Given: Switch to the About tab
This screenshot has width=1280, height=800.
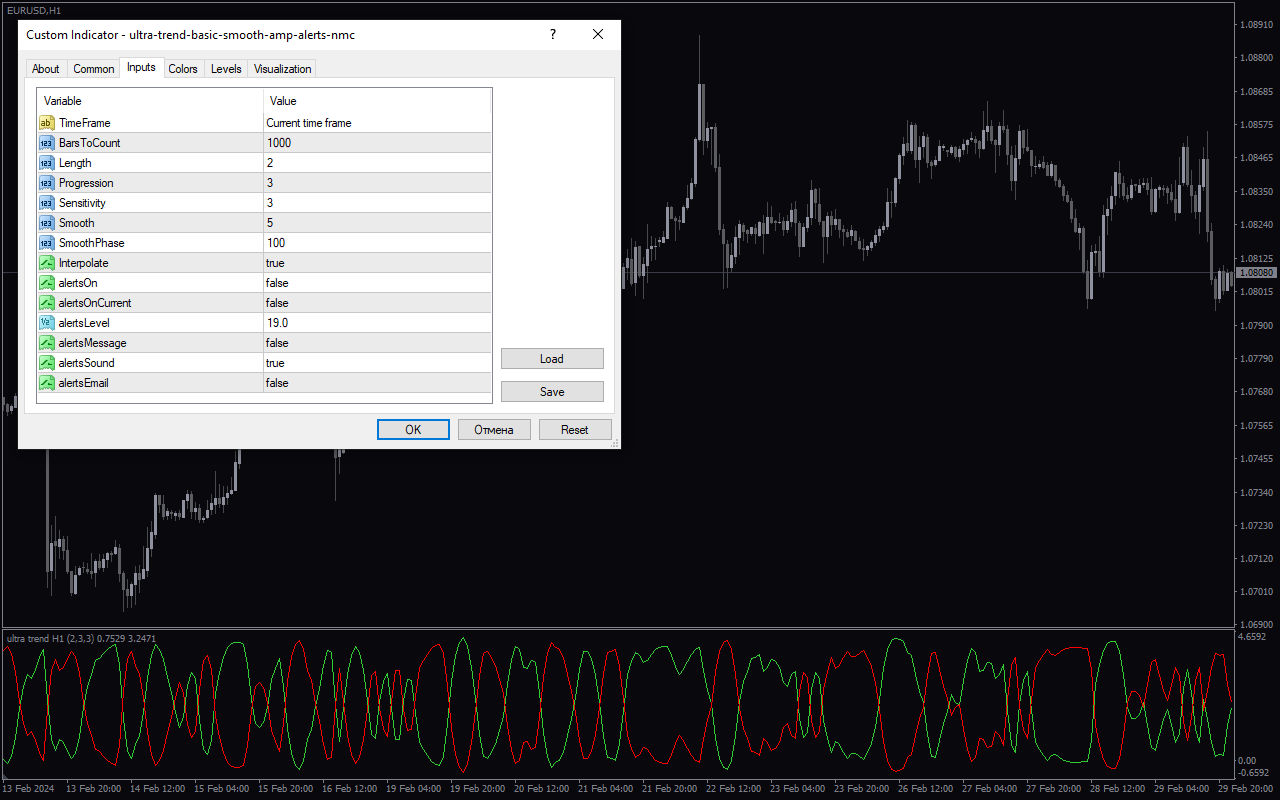Looking at the screenshot, I should 45,69.
